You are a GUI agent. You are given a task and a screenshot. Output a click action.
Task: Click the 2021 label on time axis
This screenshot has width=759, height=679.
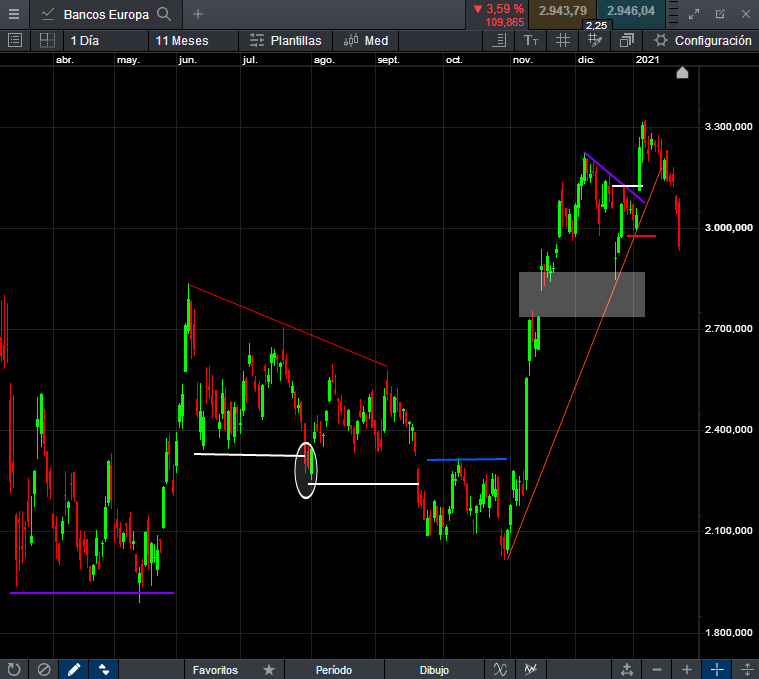click(647, 60)
